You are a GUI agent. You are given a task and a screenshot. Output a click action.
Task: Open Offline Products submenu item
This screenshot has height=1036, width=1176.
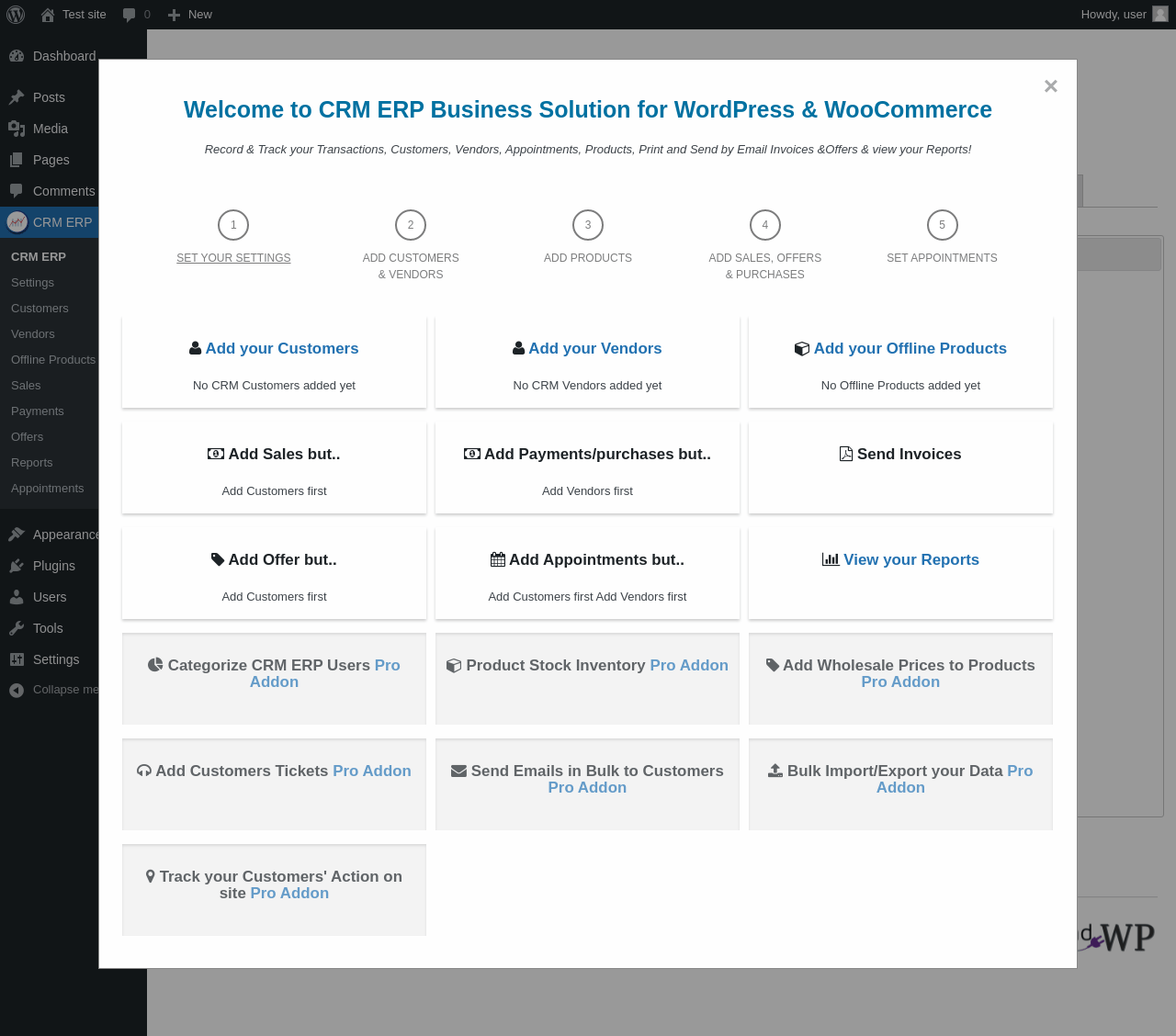(53, 360)
